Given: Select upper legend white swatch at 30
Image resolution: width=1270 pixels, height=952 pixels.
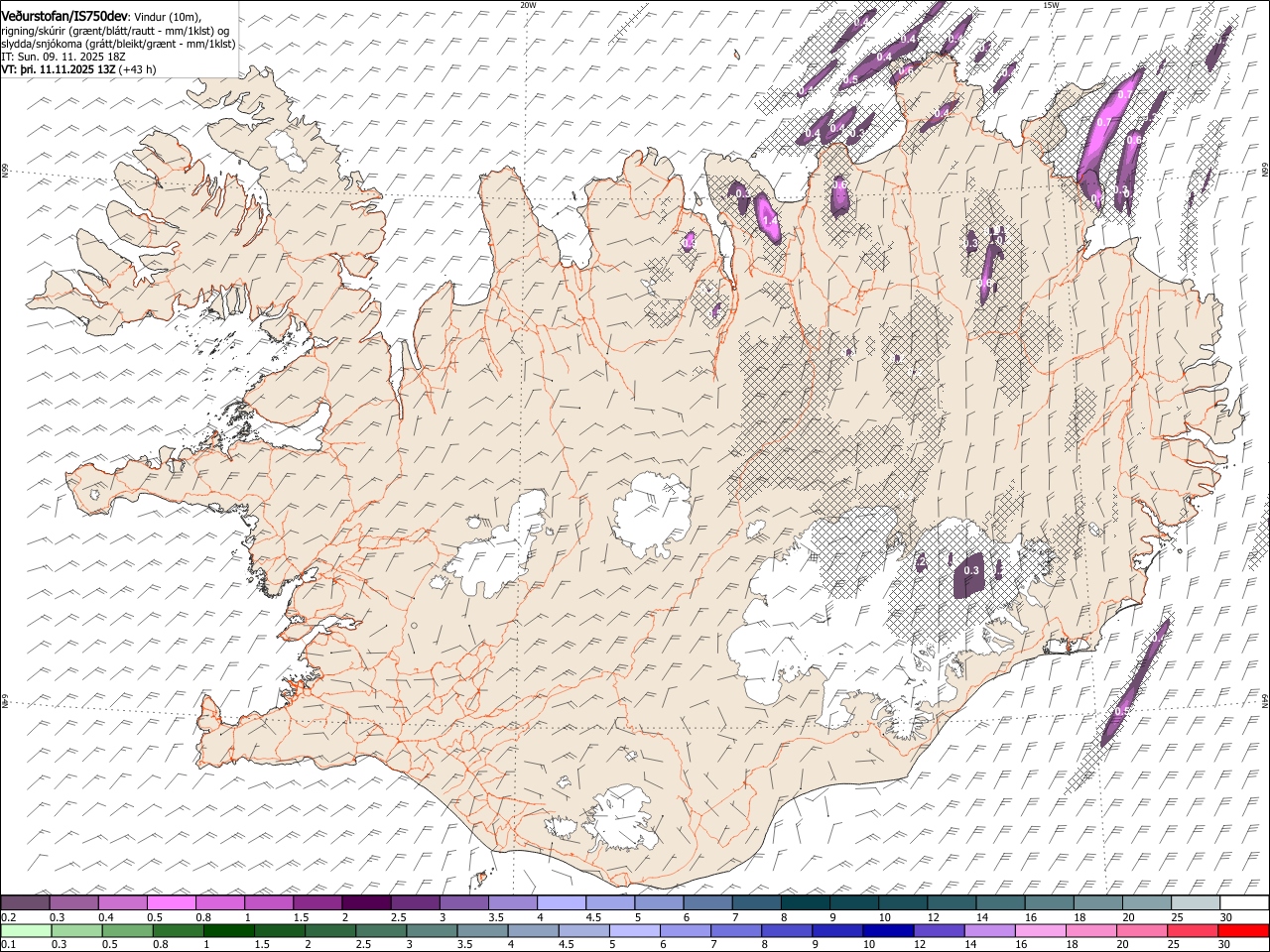Looking at the screenshot, I should click(x=1244, y=903).
